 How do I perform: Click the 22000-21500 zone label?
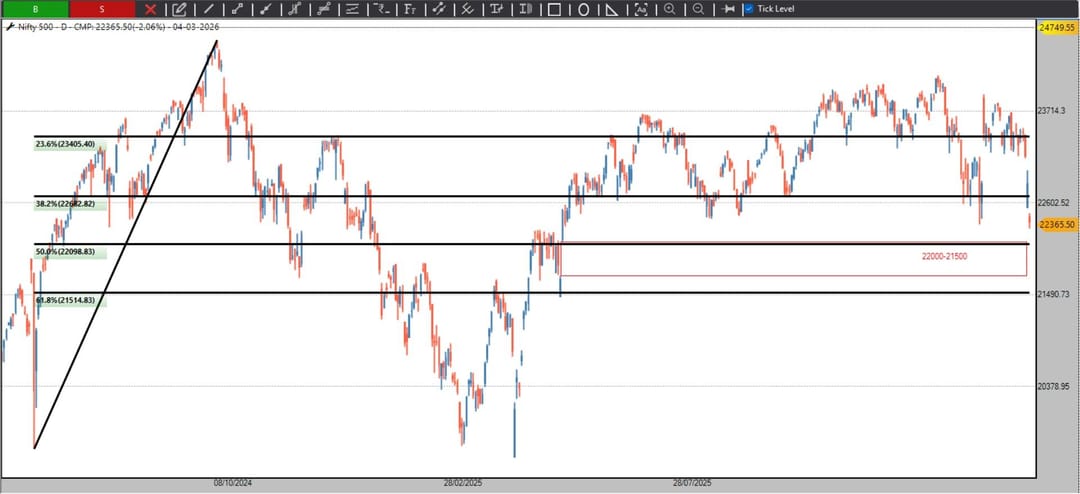click(944, 256)
